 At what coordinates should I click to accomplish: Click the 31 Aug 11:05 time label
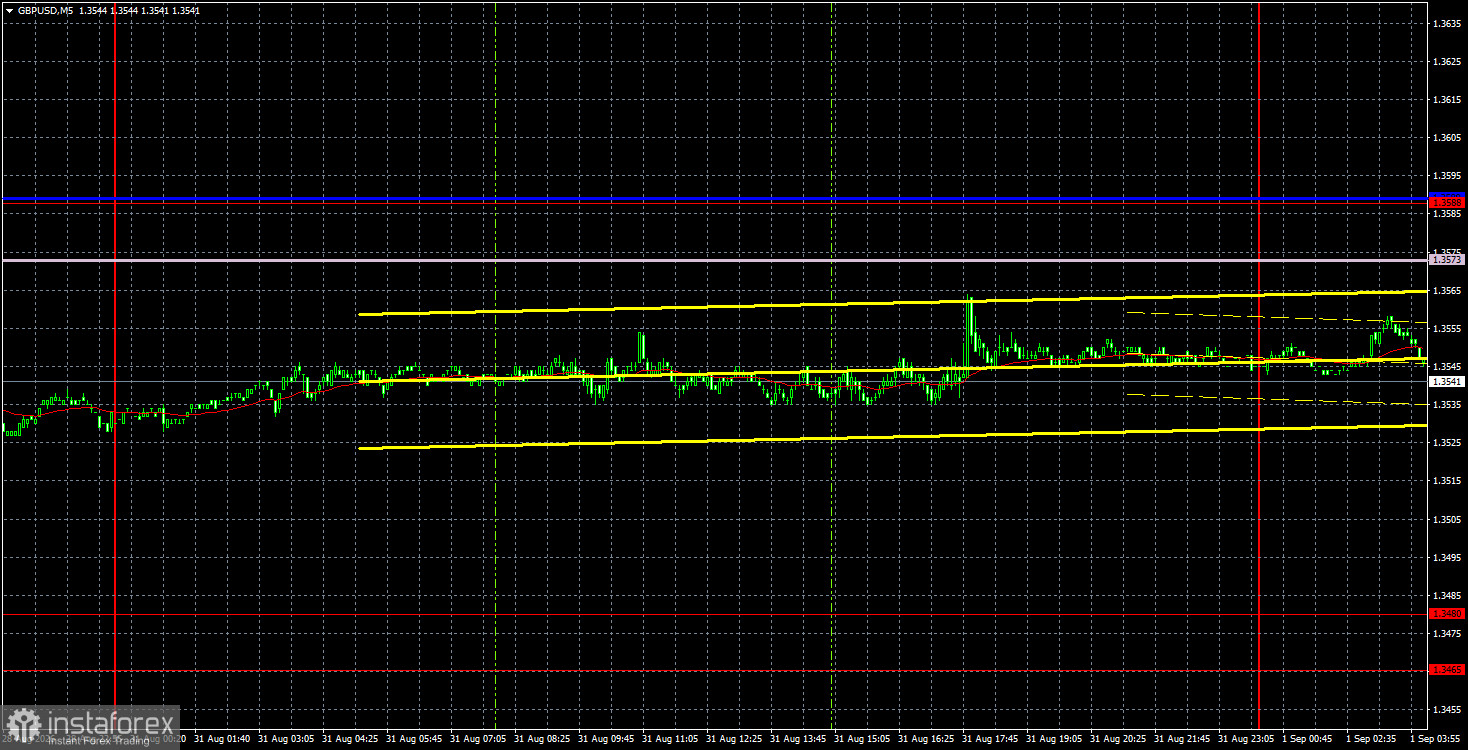click(668, 739)
